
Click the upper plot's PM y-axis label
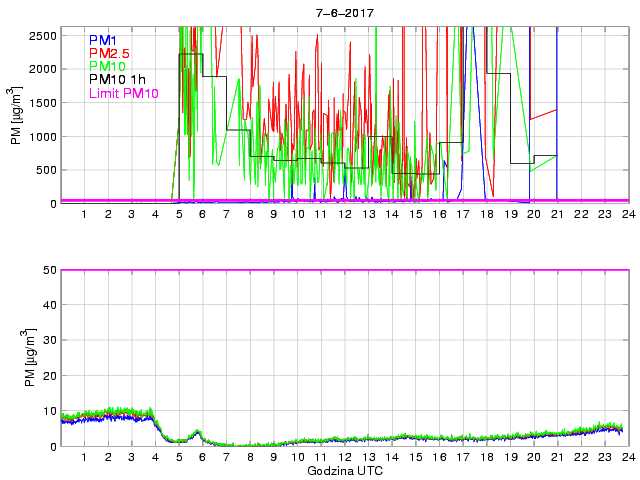pyautogui.click(x=17, y=115)
